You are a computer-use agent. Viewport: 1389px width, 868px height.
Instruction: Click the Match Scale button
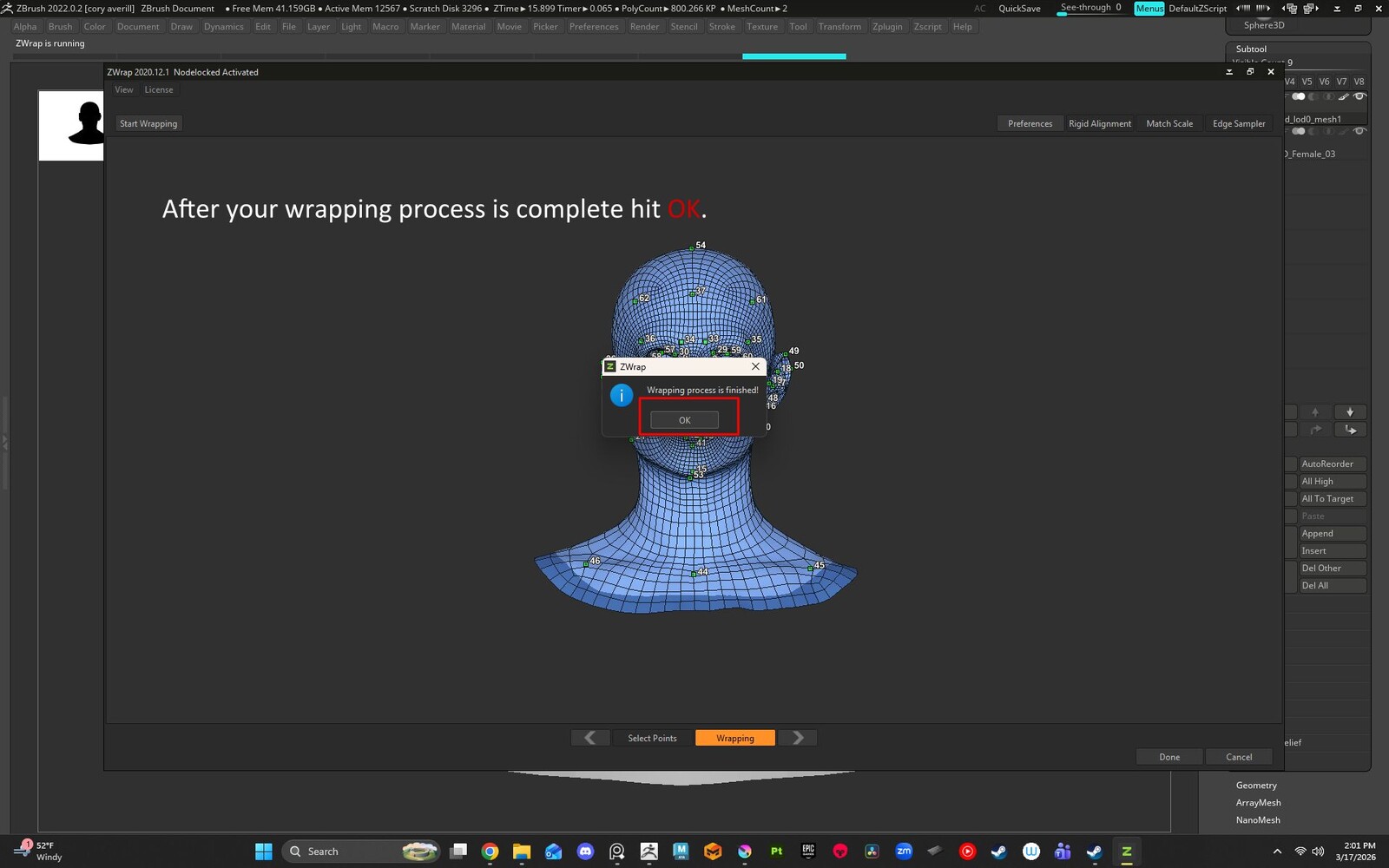pyautogui.click(x=1169, y=123)
